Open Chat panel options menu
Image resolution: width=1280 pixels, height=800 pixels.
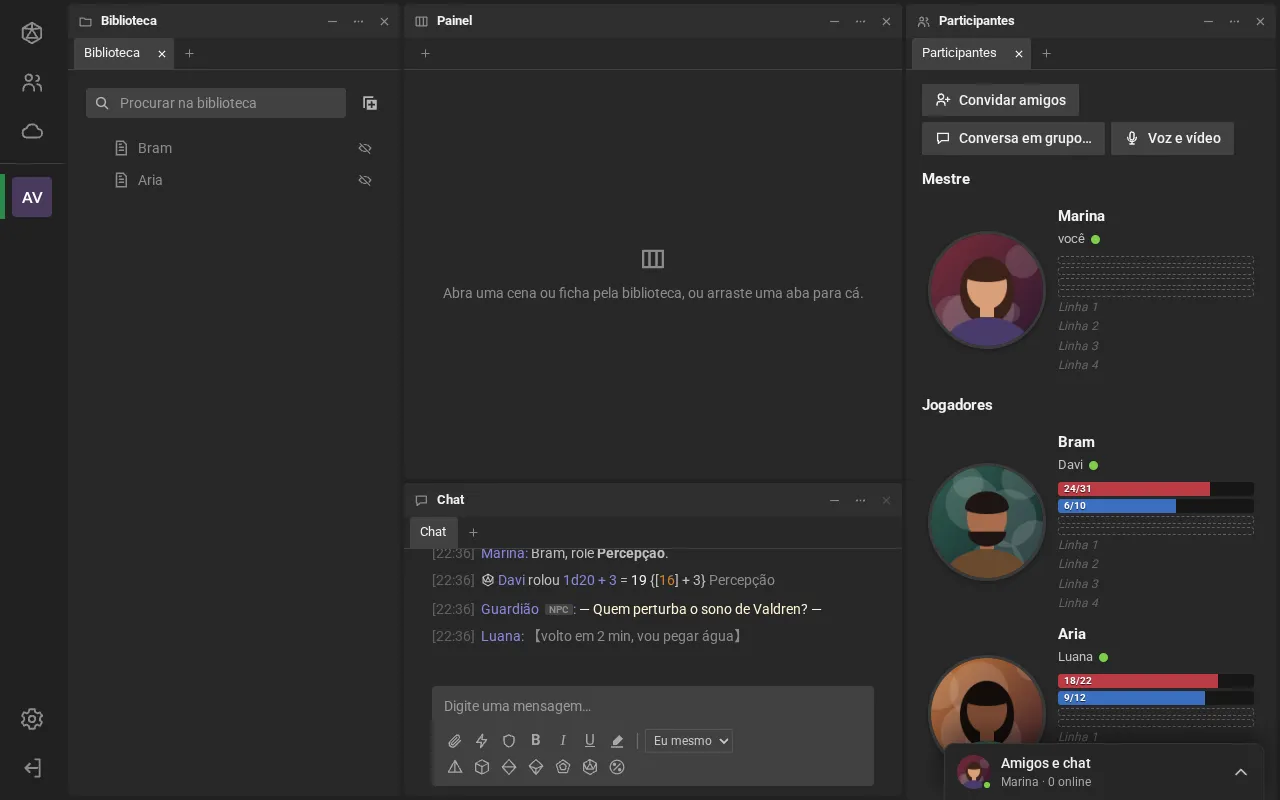pos(860,500)
